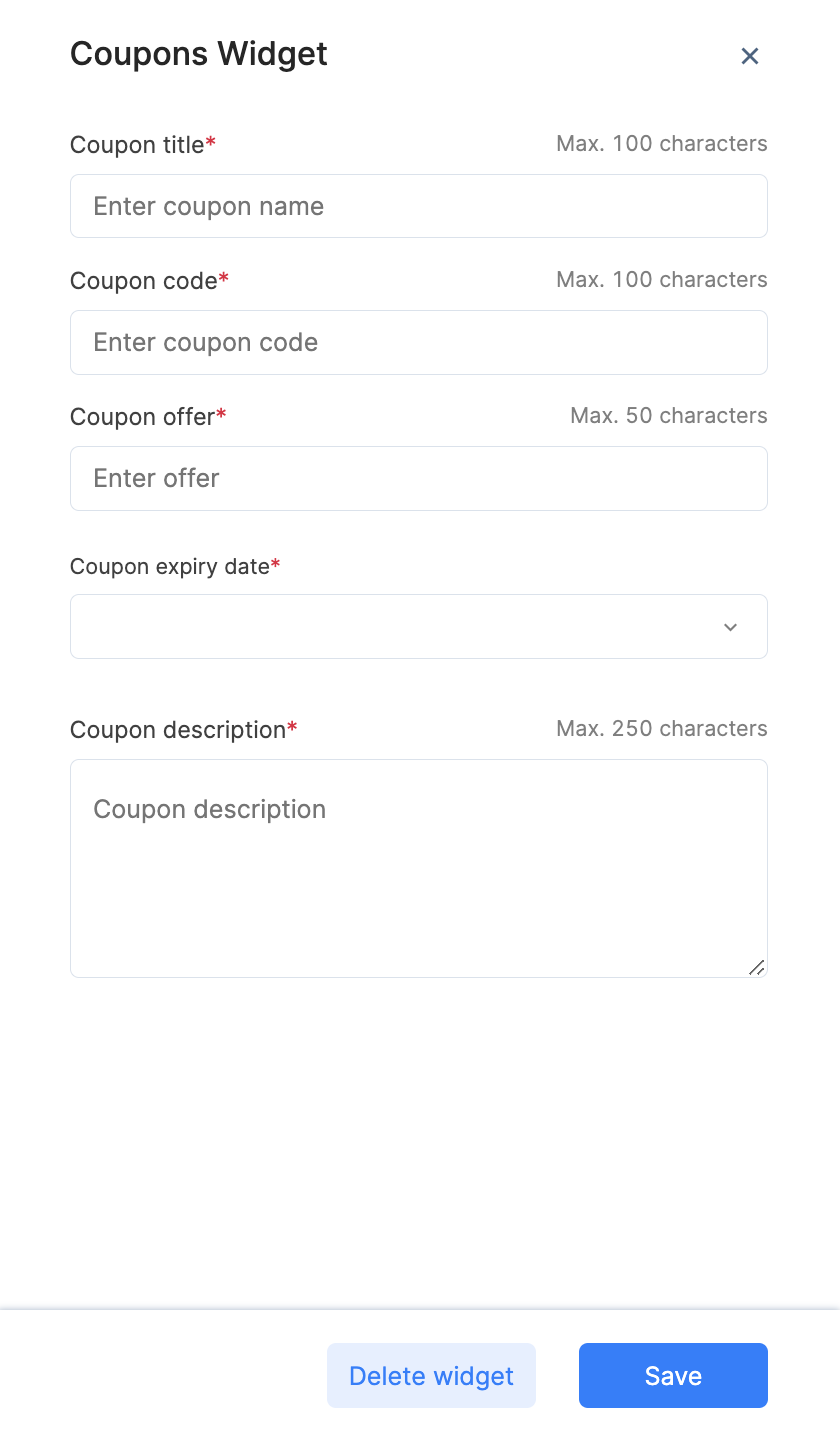Click the Coupon code label
The image size is (840, 1440).
[143, 280]
